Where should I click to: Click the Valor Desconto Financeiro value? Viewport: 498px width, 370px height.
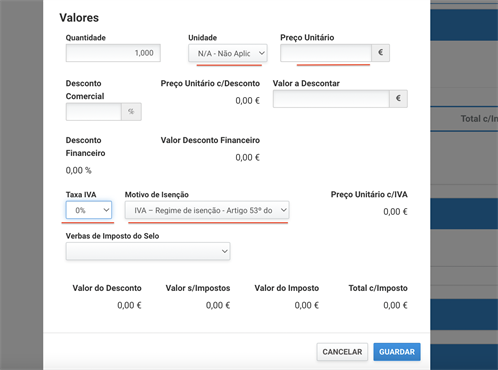247,157
